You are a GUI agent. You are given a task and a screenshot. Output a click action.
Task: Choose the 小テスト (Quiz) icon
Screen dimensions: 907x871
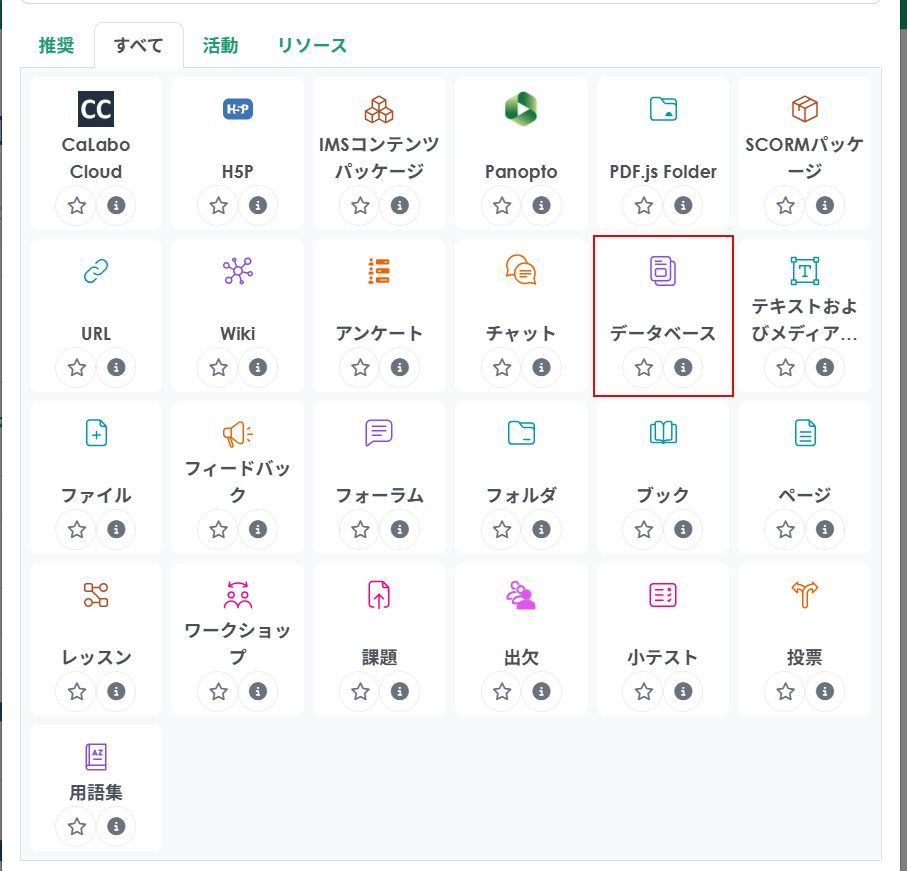[663, 595]
